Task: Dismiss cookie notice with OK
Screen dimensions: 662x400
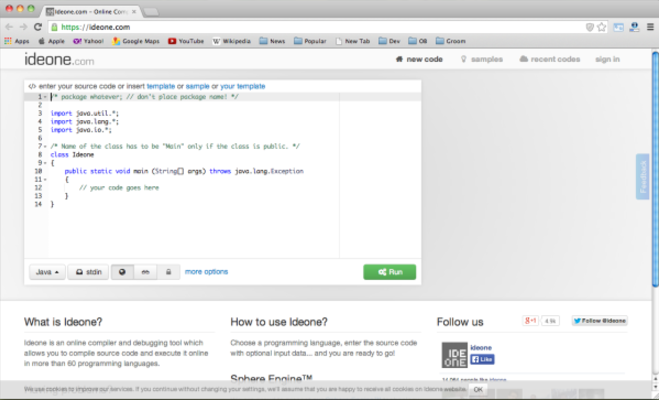Action: tap(478, 389)
